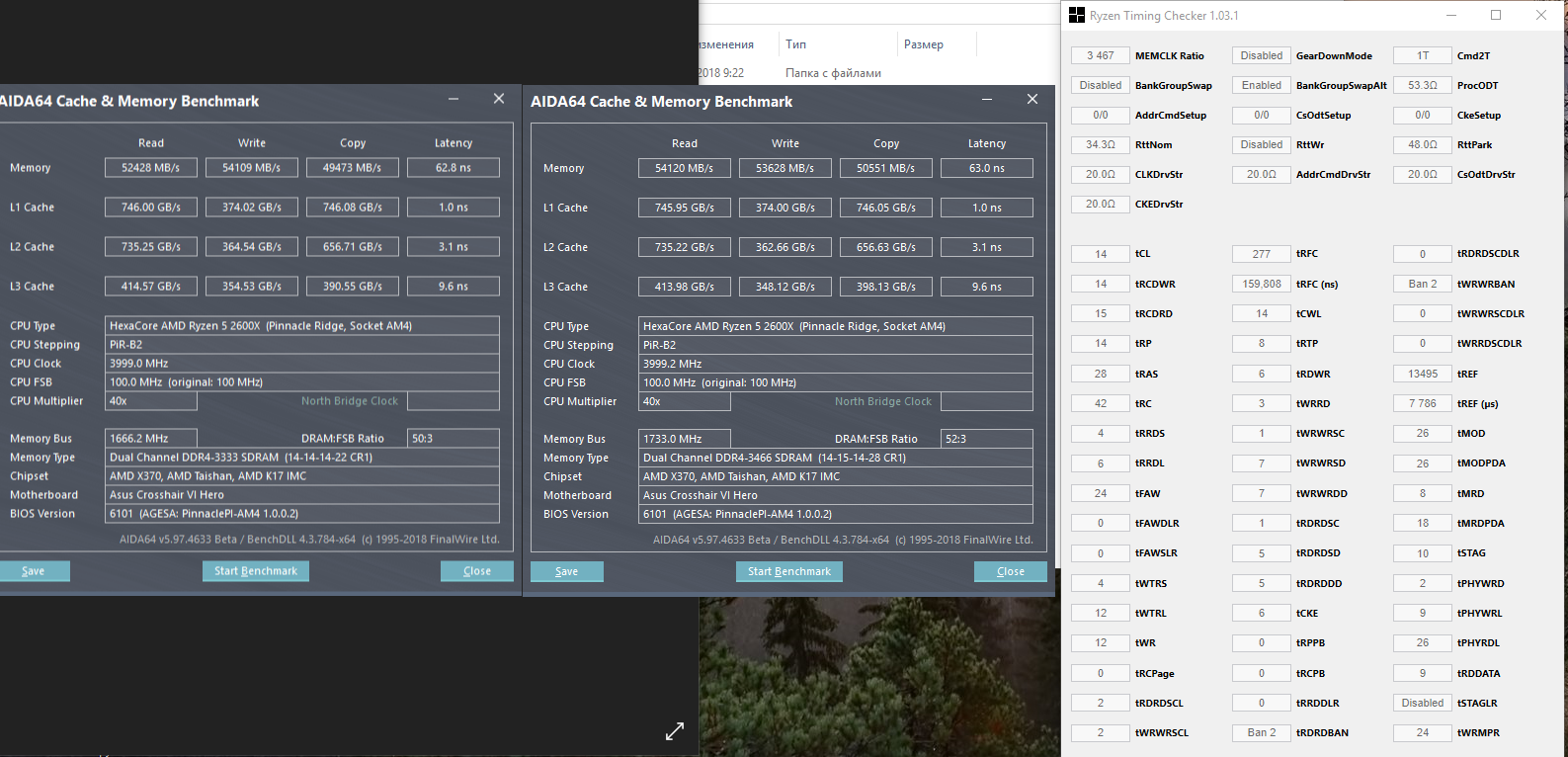Save results in the DDR4-3466 AIDA64 window
This screenshot has height=757, width=1568.
tap(567, 571)
